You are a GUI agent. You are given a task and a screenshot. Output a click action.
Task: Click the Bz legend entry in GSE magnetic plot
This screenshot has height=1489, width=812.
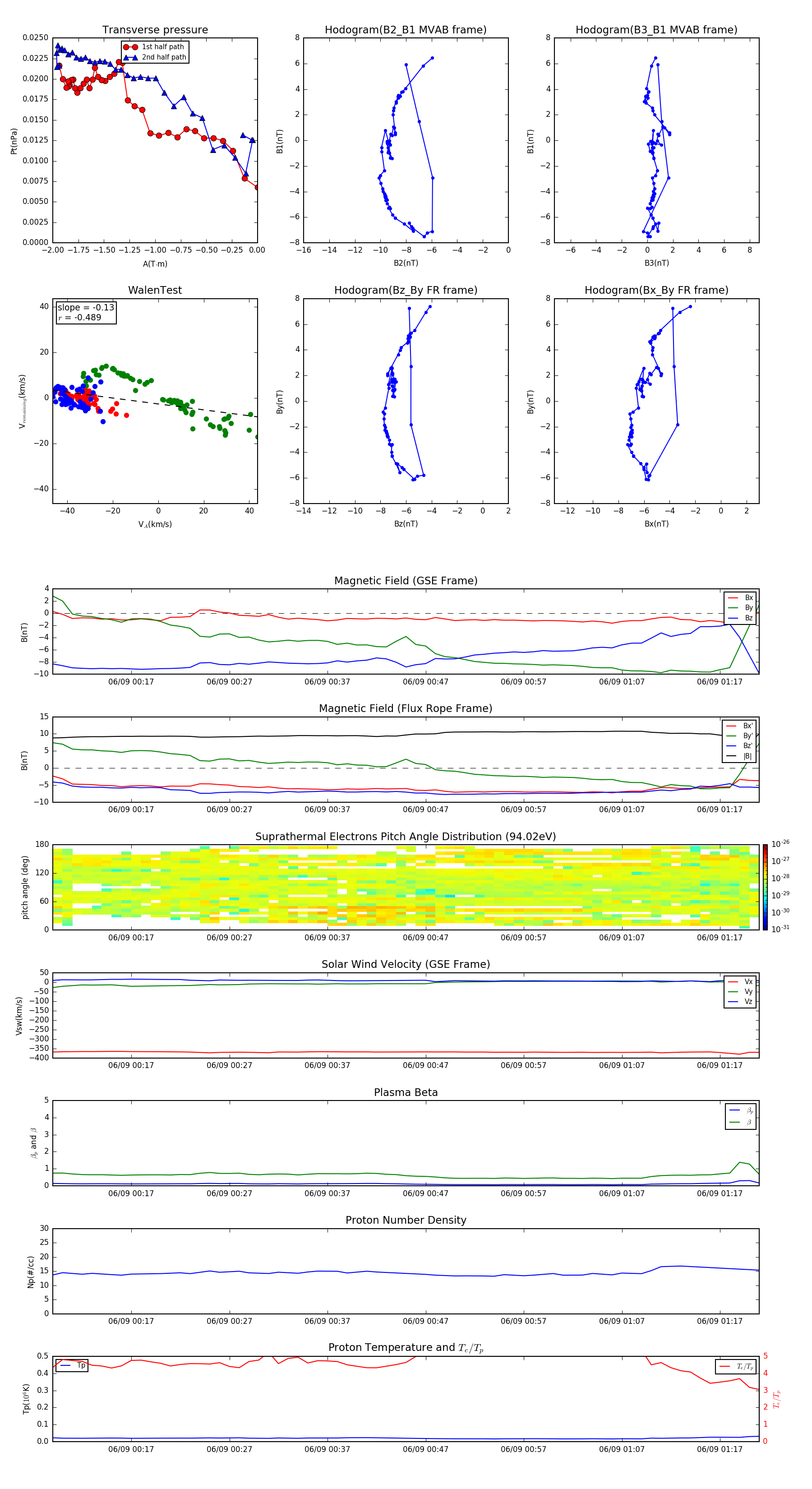(740, 618)
